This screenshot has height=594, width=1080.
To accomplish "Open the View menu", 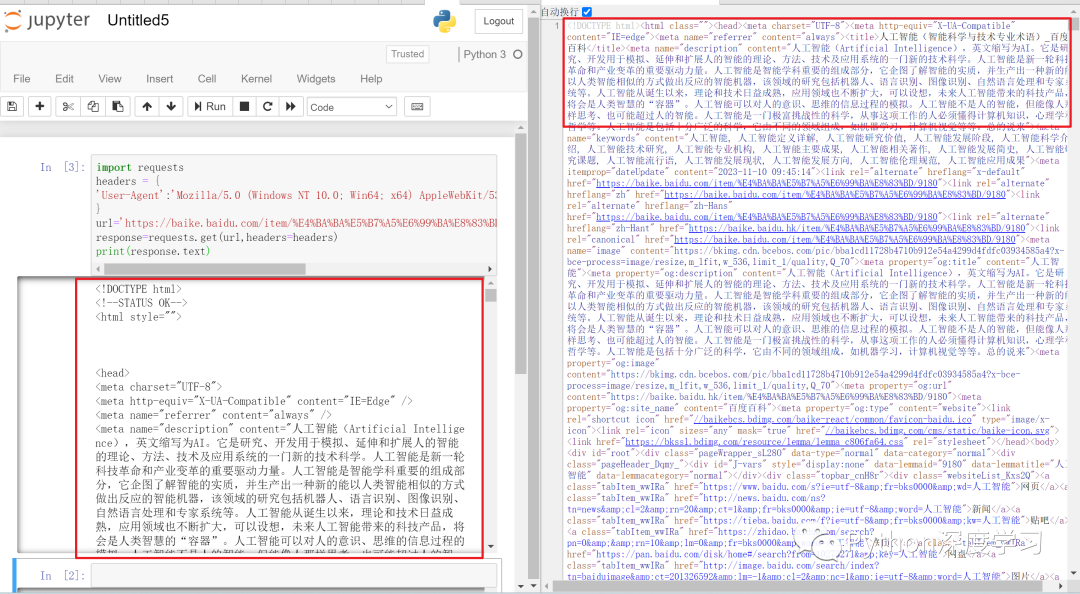I will point(110,79).
